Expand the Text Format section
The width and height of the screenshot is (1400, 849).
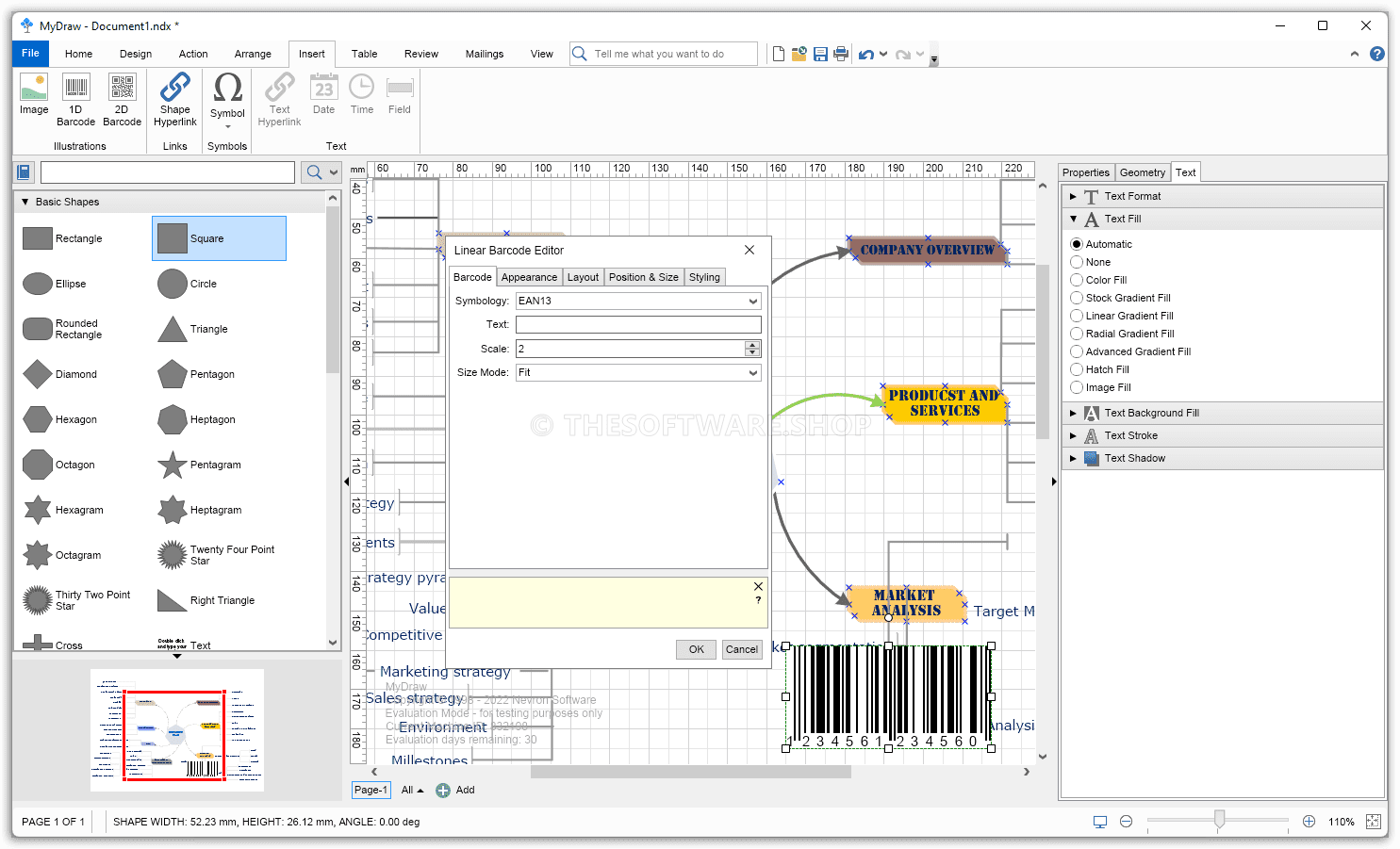click(1073, 196)
